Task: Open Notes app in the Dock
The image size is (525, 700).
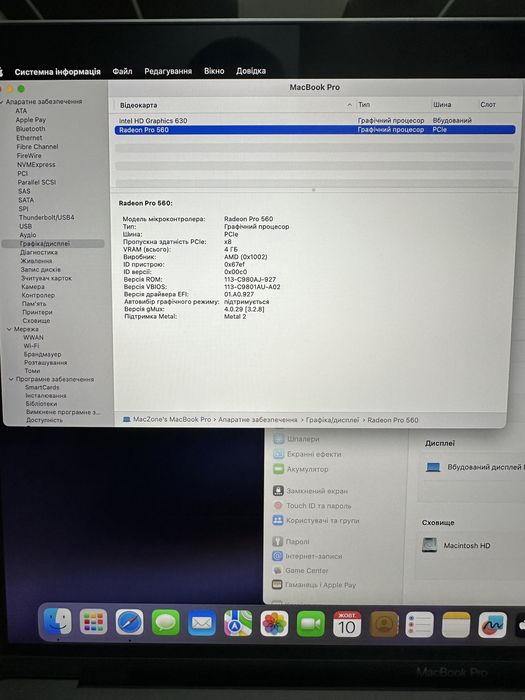Action: [456, 625]
